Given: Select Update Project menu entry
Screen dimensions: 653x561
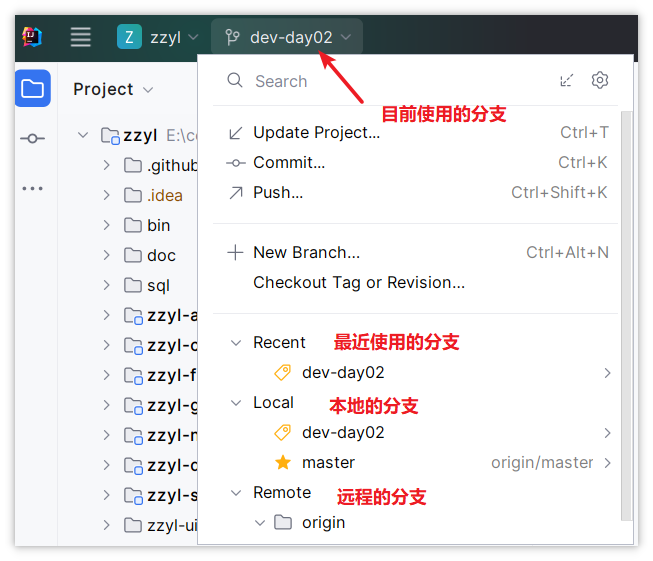Looking at the screenshot, I should (x=418, y=133).
